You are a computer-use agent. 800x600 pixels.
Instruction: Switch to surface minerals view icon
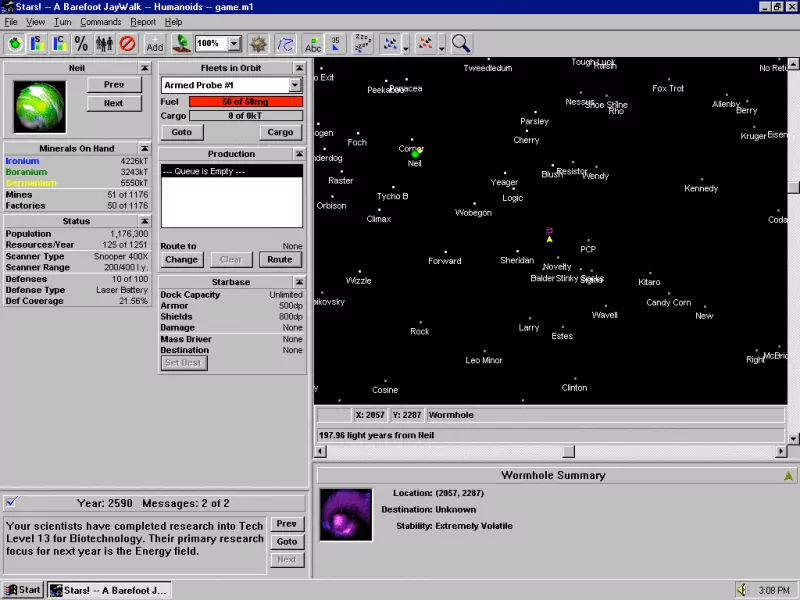[x=37, y=44]
